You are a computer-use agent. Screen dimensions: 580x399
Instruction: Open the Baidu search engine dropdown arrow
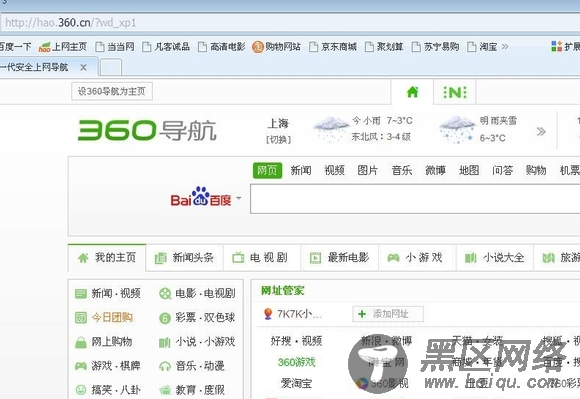click(x=239, y=198)
